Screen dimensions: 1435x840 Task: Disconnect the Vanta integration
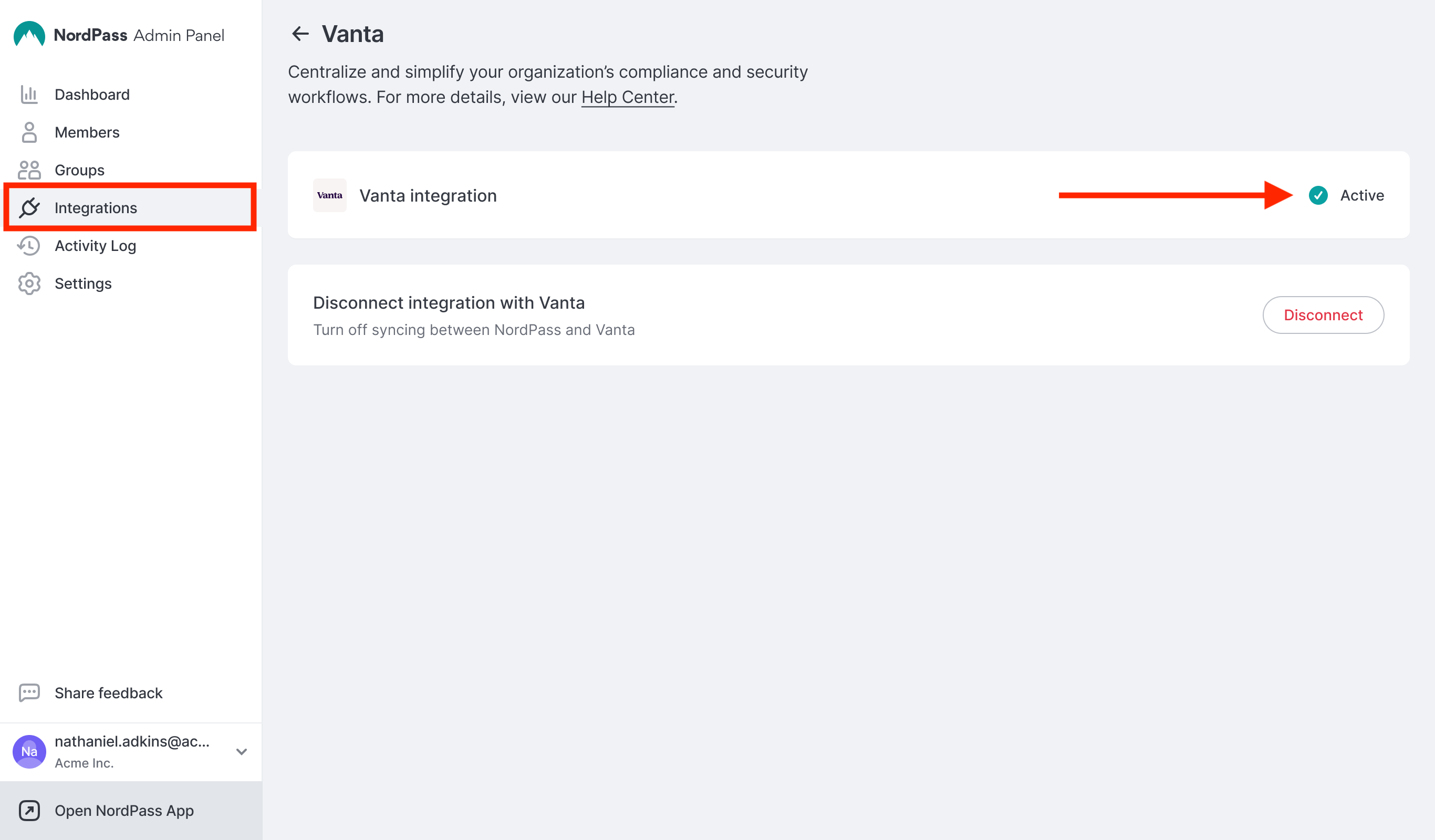coord(1323,314)
